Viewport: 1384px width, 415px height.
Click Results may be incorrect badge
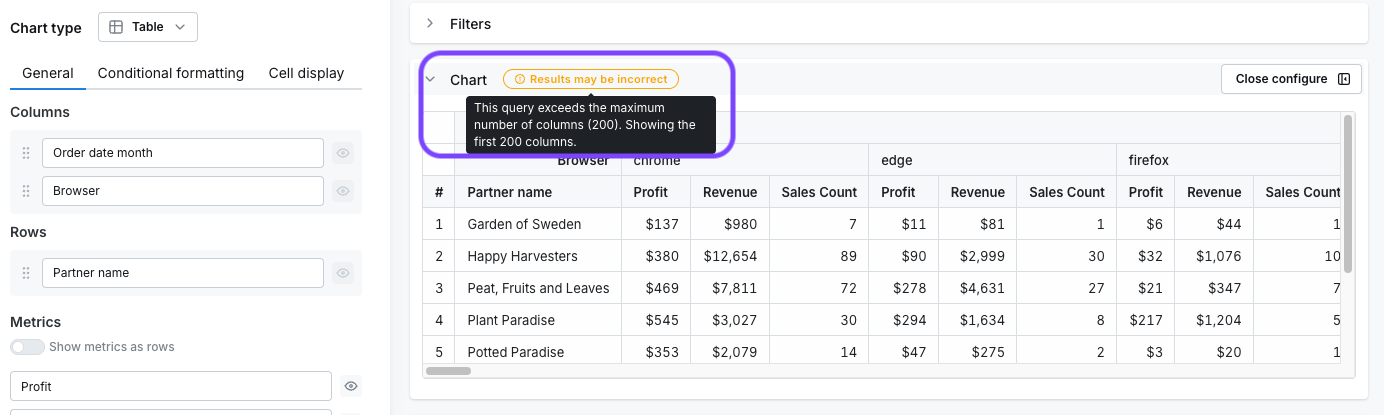[x=591, y=79]
